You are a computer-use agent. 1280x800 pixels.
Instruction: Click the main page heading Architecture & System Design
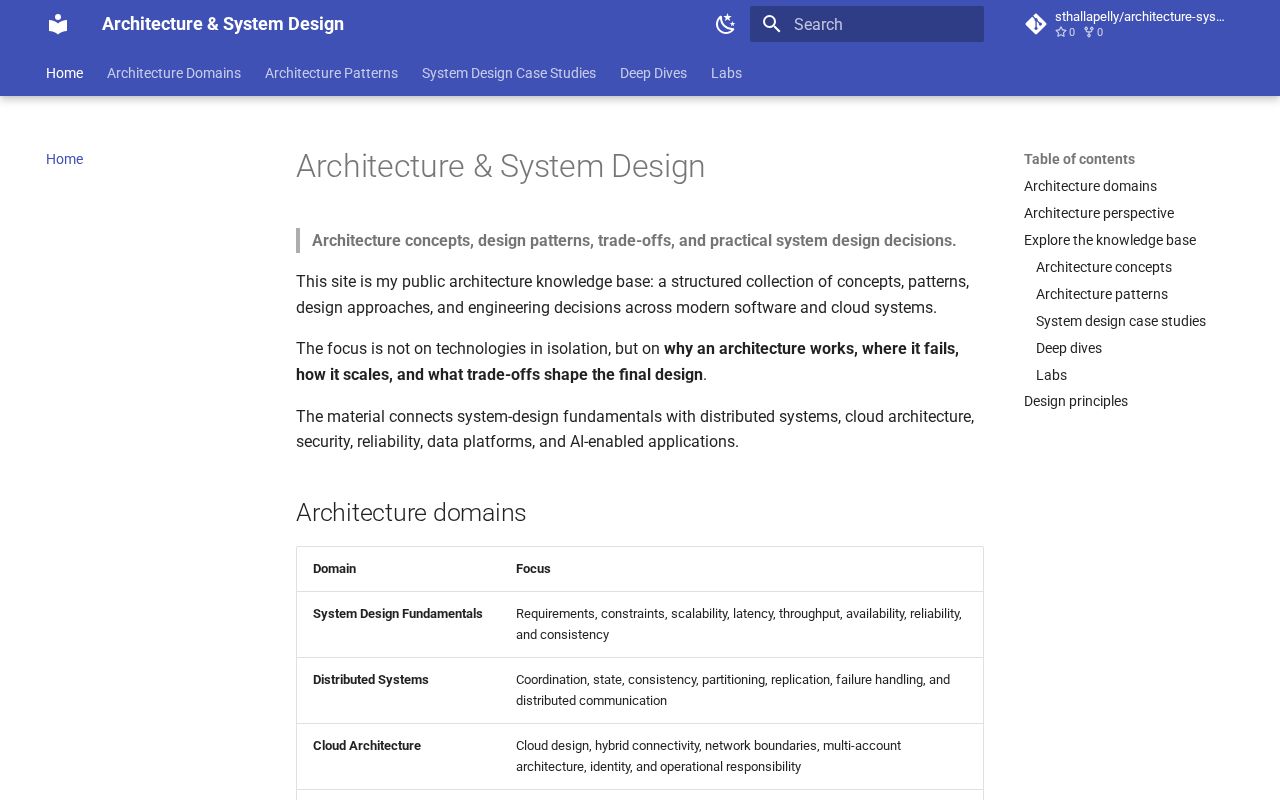pos(500,166)
